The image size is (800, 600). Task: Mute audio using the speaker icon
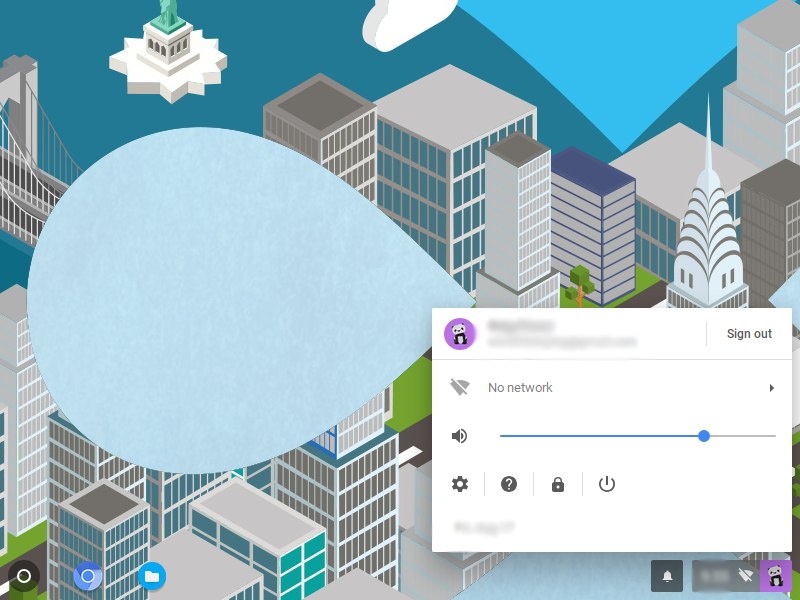coord(460,436)
